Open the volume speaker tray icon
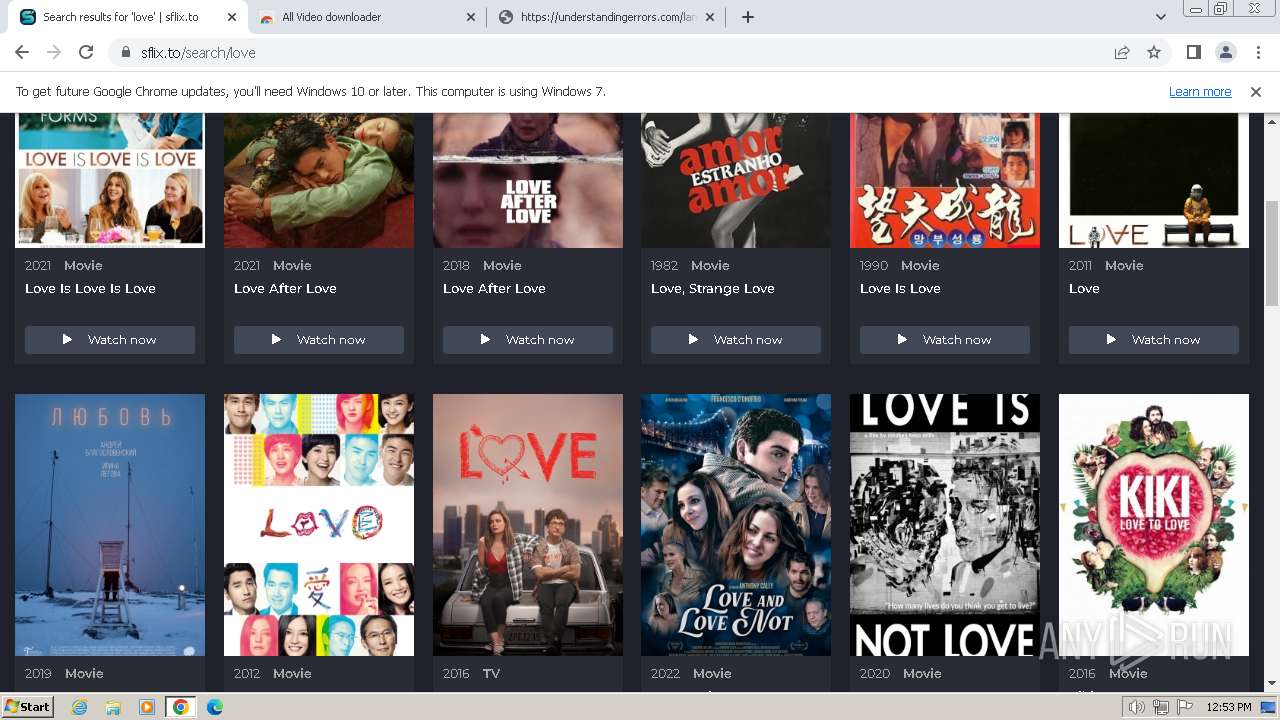1280x720 pixels. (x=1137, y=707)
